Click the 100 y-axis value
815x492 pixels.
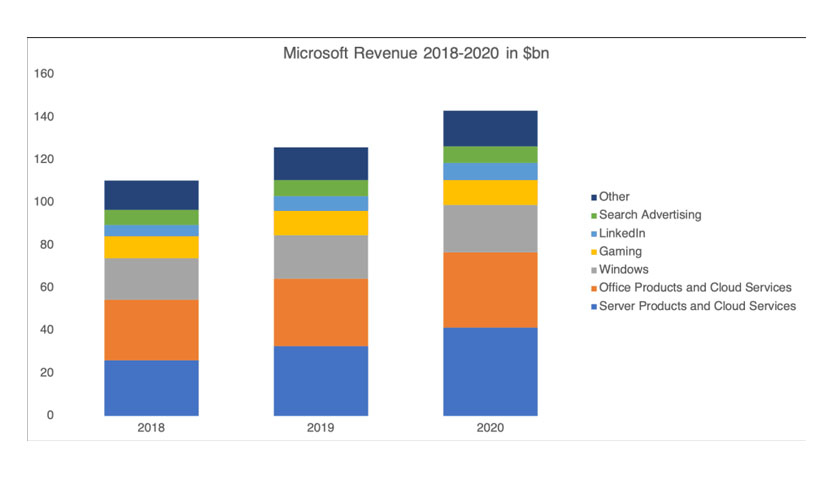[44, 202]
